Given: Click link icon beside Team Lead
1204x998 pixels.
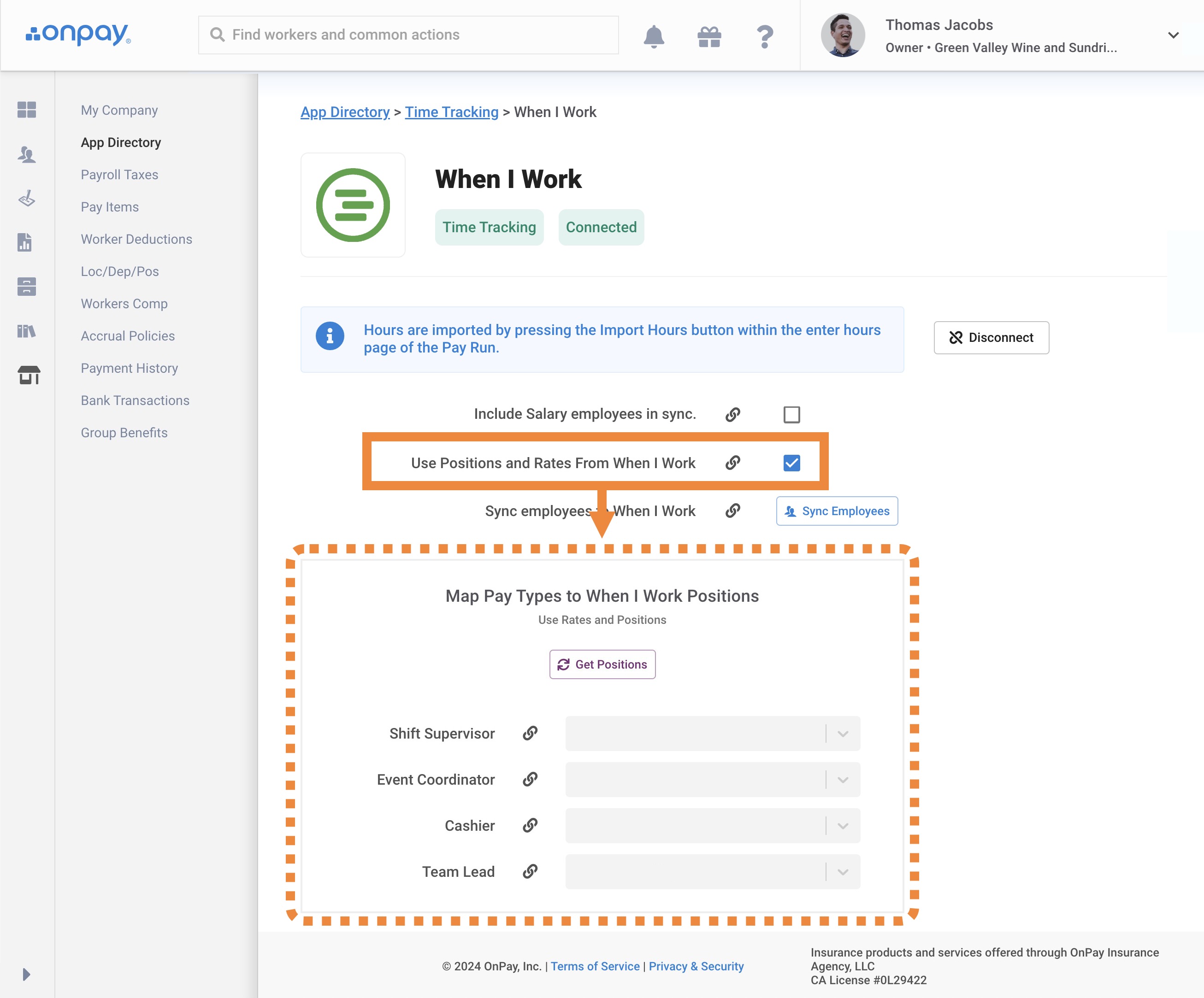Looking at the screenshot, I should click(531, 871).
